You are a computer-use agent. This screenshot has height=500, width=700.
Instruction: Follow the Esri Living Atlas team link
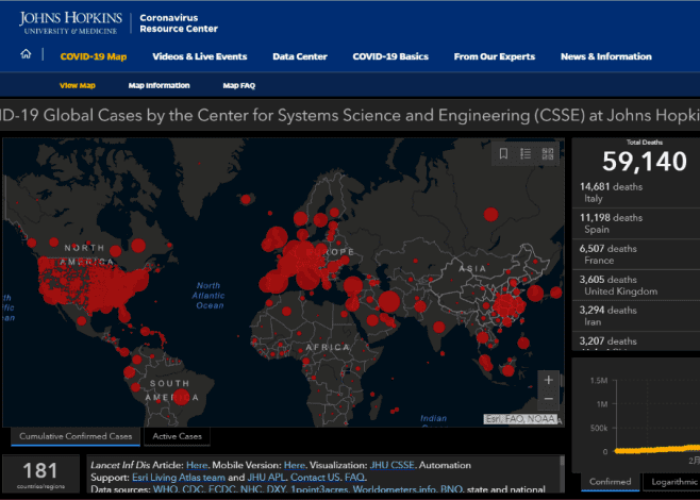tap(179, 478)
